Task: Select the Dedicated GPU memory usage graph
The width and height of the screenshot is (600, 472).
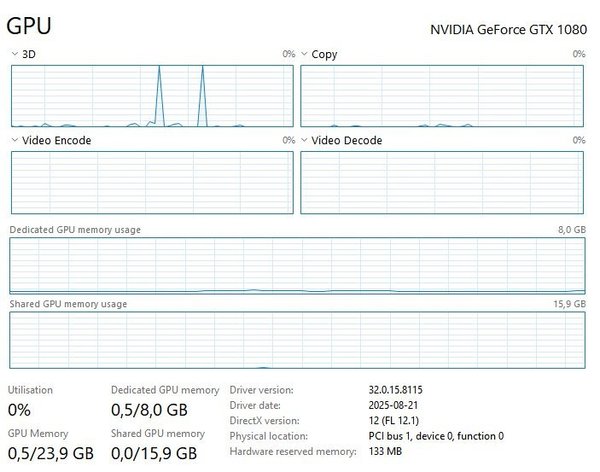Action: [297, 265]
